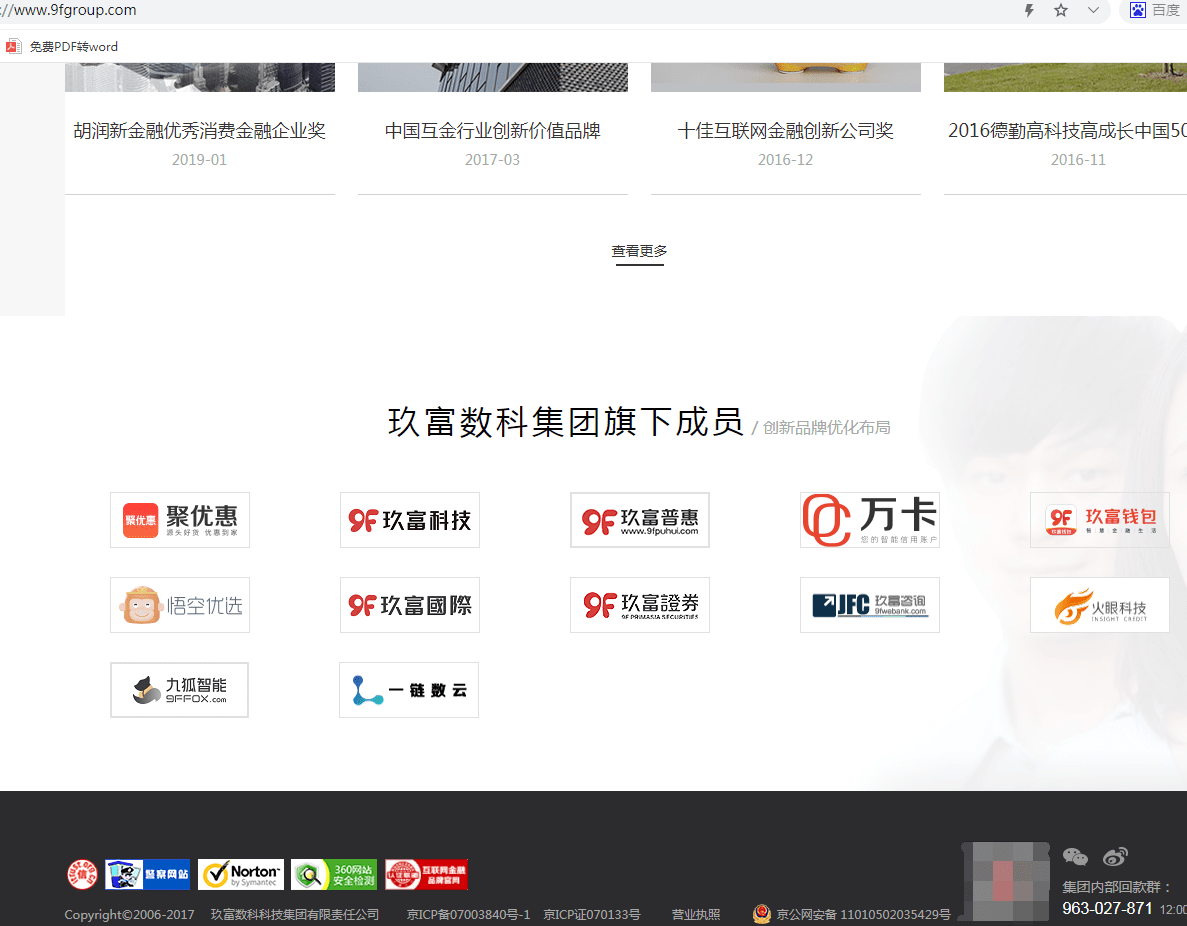Expand the address bar dropdown chevron
This screenshot has width=1187, height=926.
[x=1093, y=11]
